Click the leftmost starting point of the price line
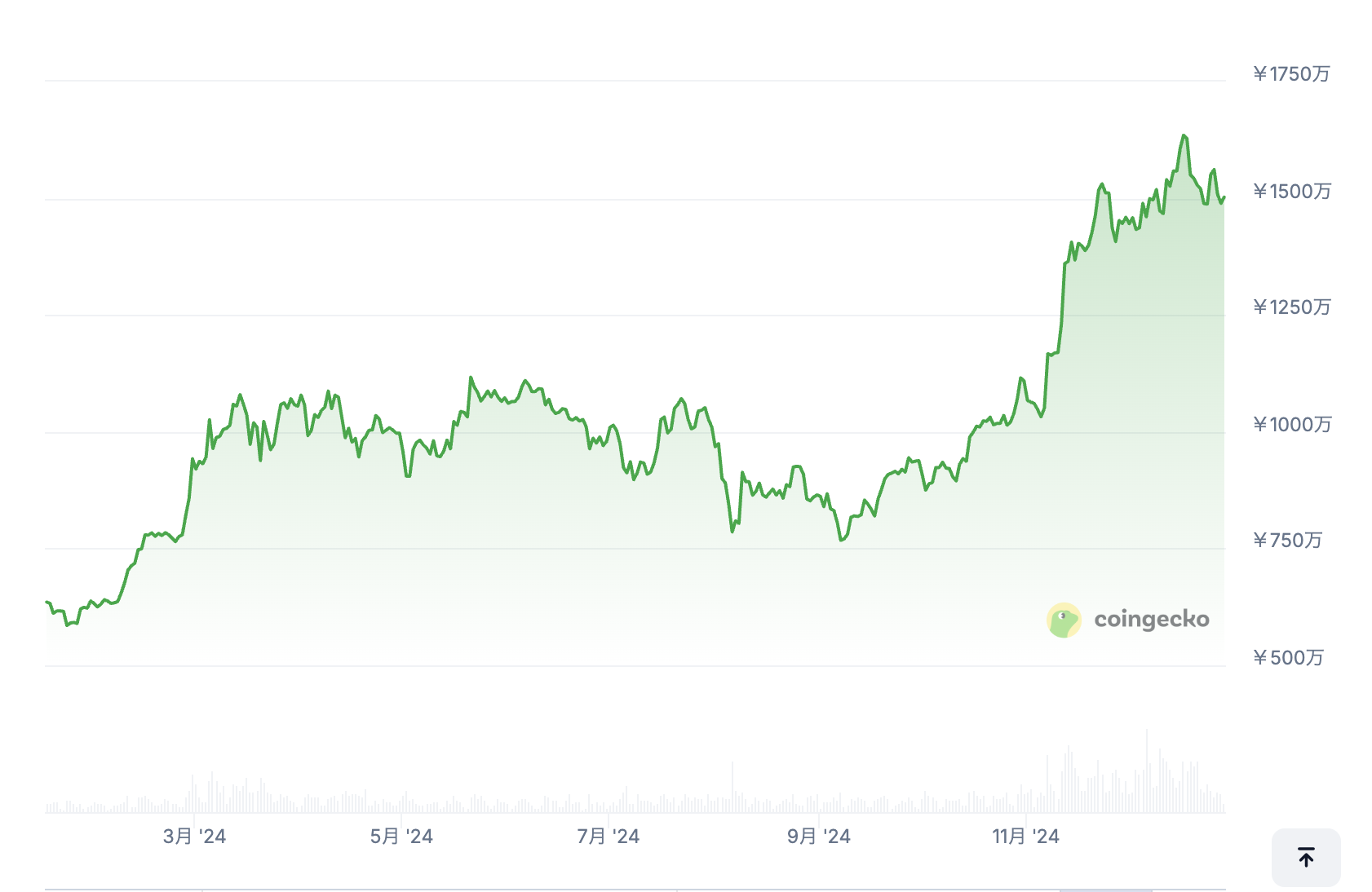This screenshot has height=892, width=1372. (x=46, y=603)
